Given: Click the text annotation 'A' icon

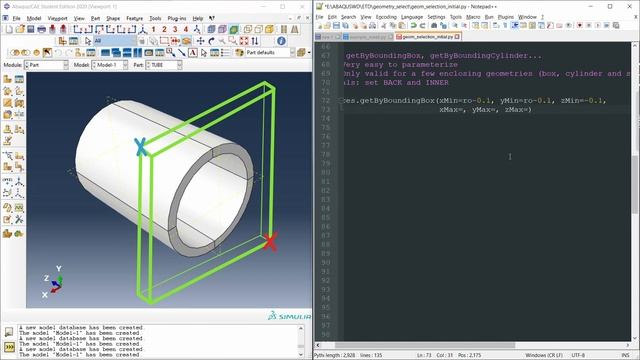Looking at the screenshot, I should click(x=193, y=52).
